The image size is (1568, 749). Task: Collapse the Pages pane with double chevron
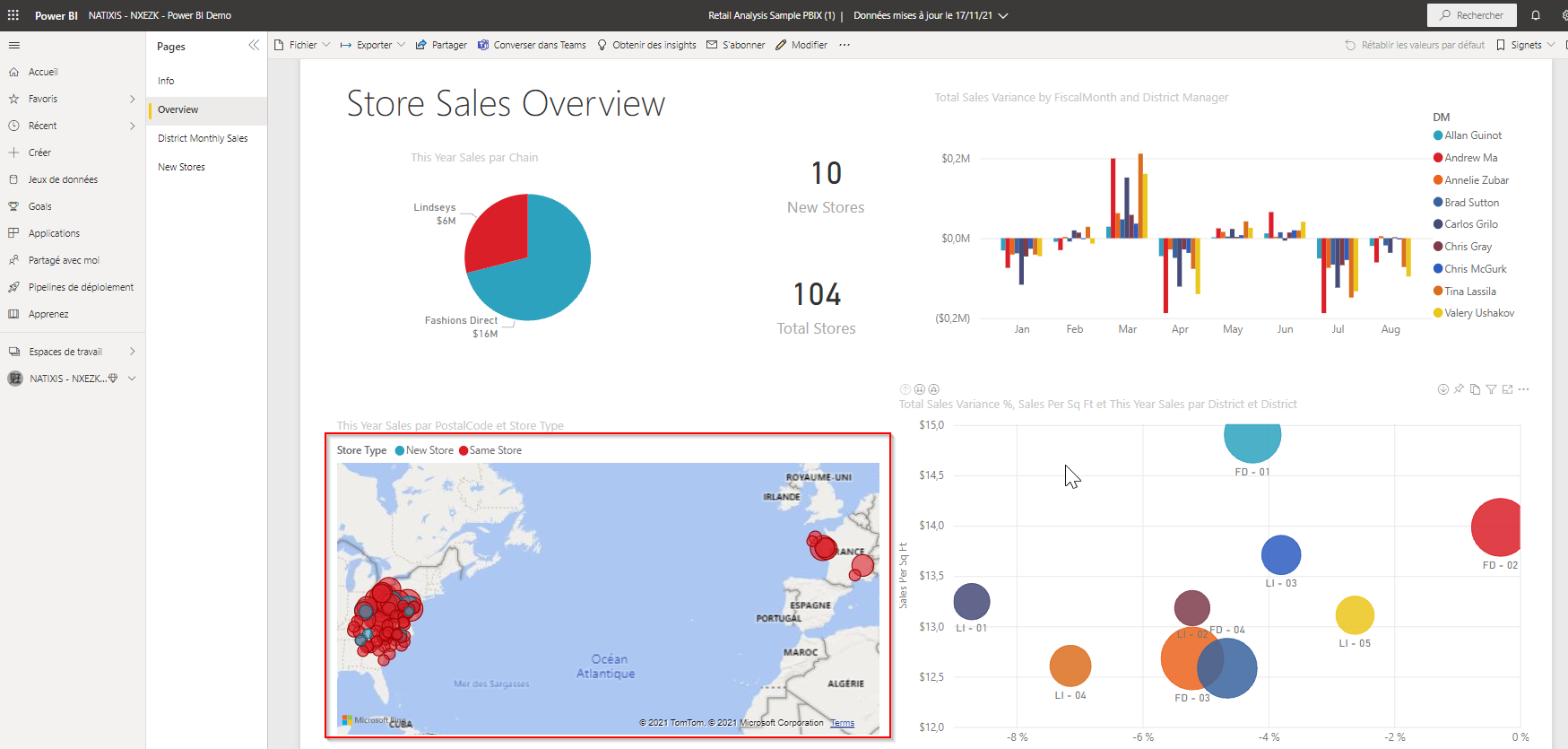point(254,45)
